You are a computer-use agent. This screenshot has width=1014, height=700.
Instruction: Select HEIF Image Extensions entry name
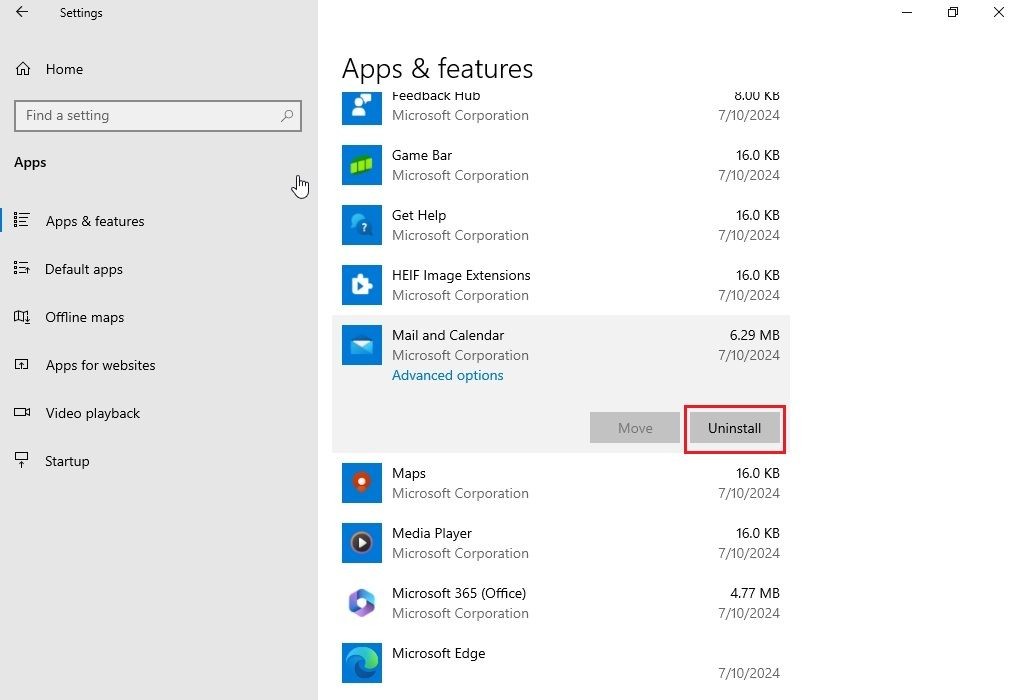461,276
